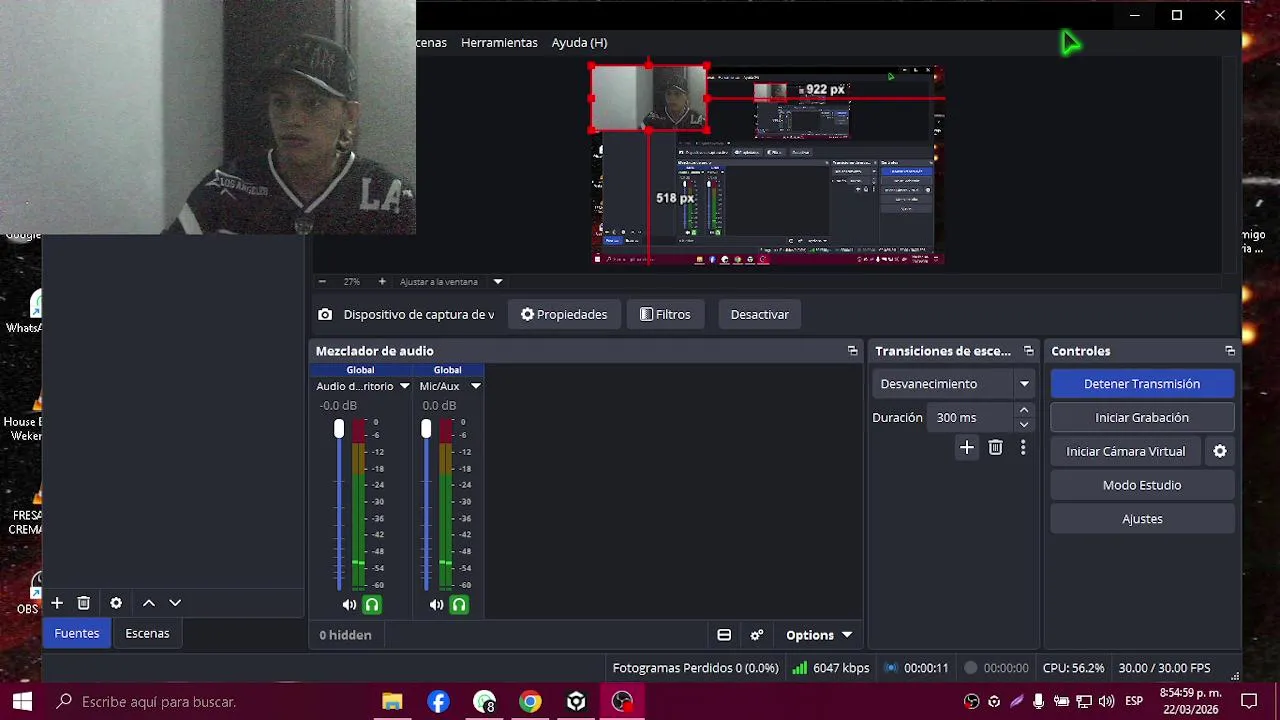Open Ajustes in Controles
The image size is (1280, 720).
[1142, 519]
